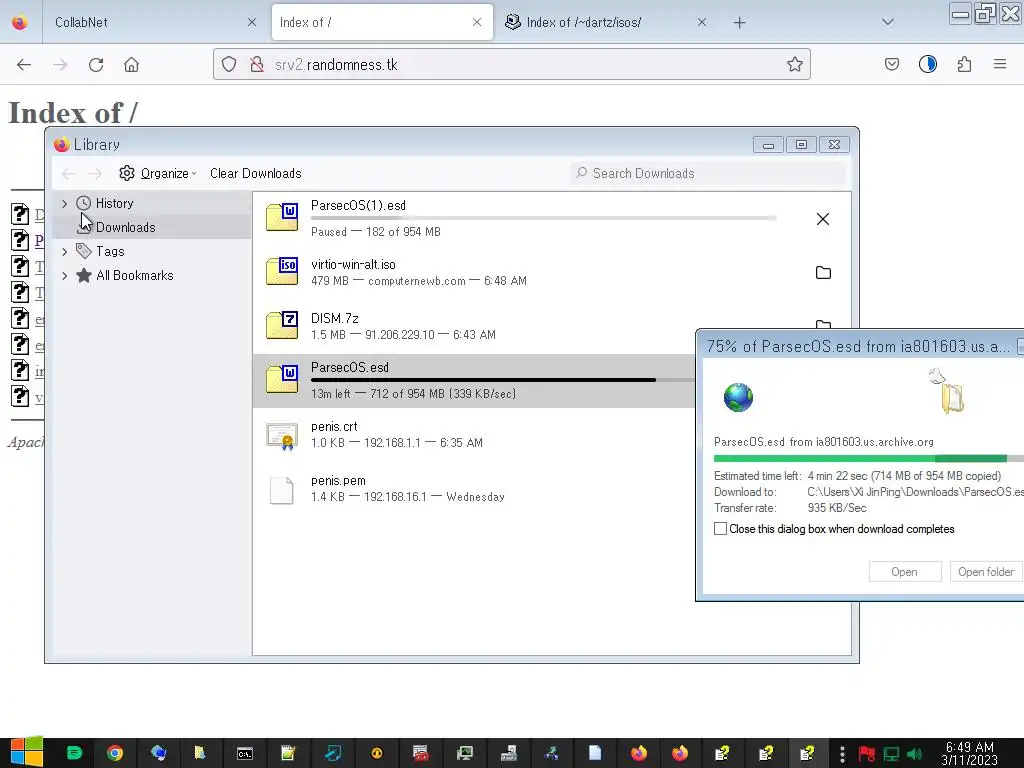Expand the History tree node
The width and height of the screenshot is (1024, 768).
64,204
